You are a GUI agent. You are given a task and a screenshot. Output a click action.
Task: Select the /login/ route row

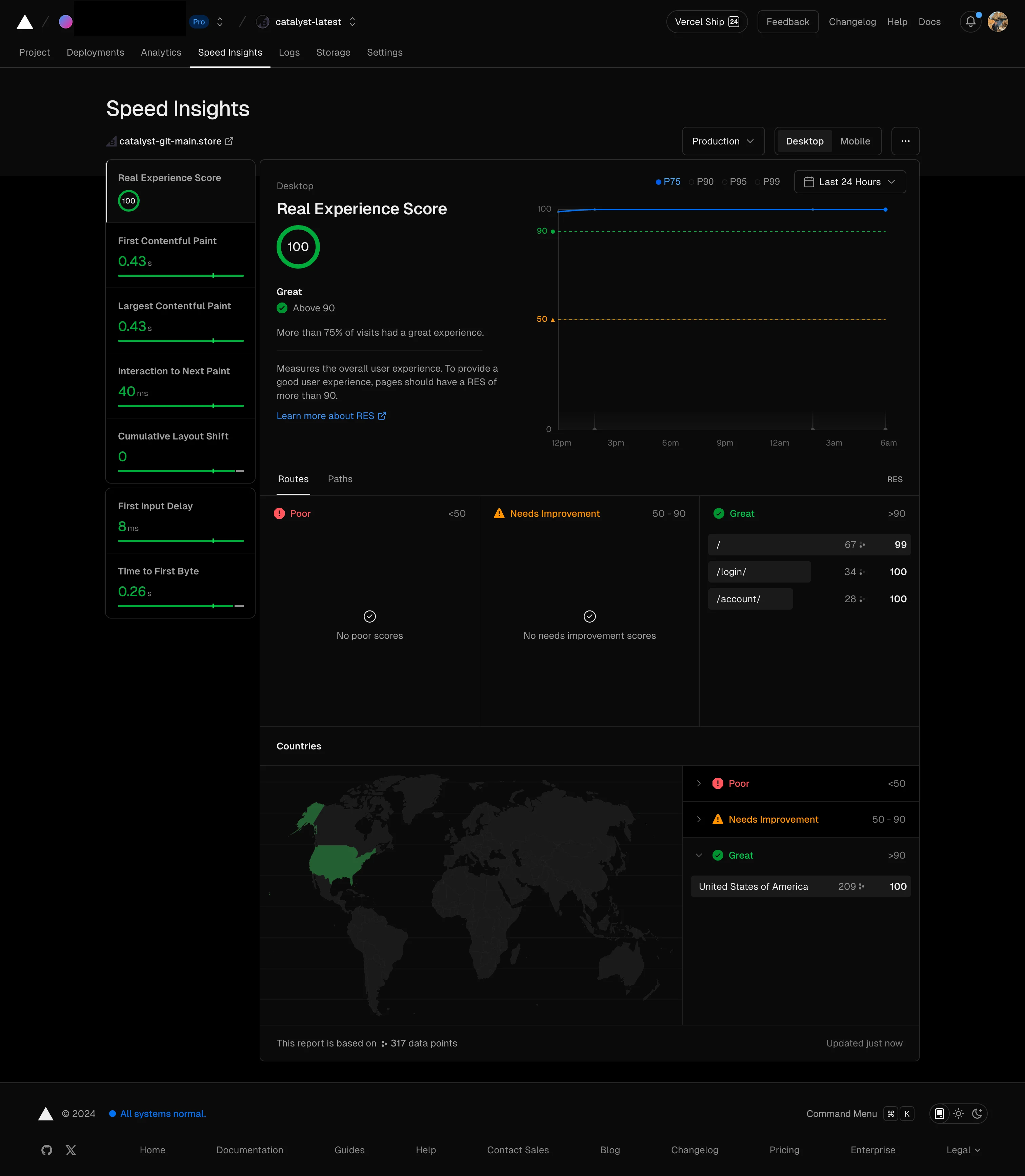[759, 571]
